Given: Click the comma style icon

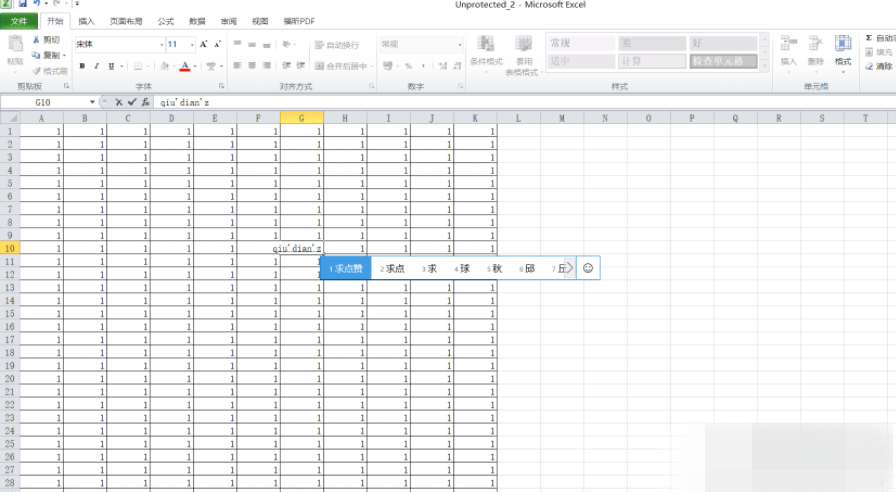Looking at the screenshot, I should 423,66.
